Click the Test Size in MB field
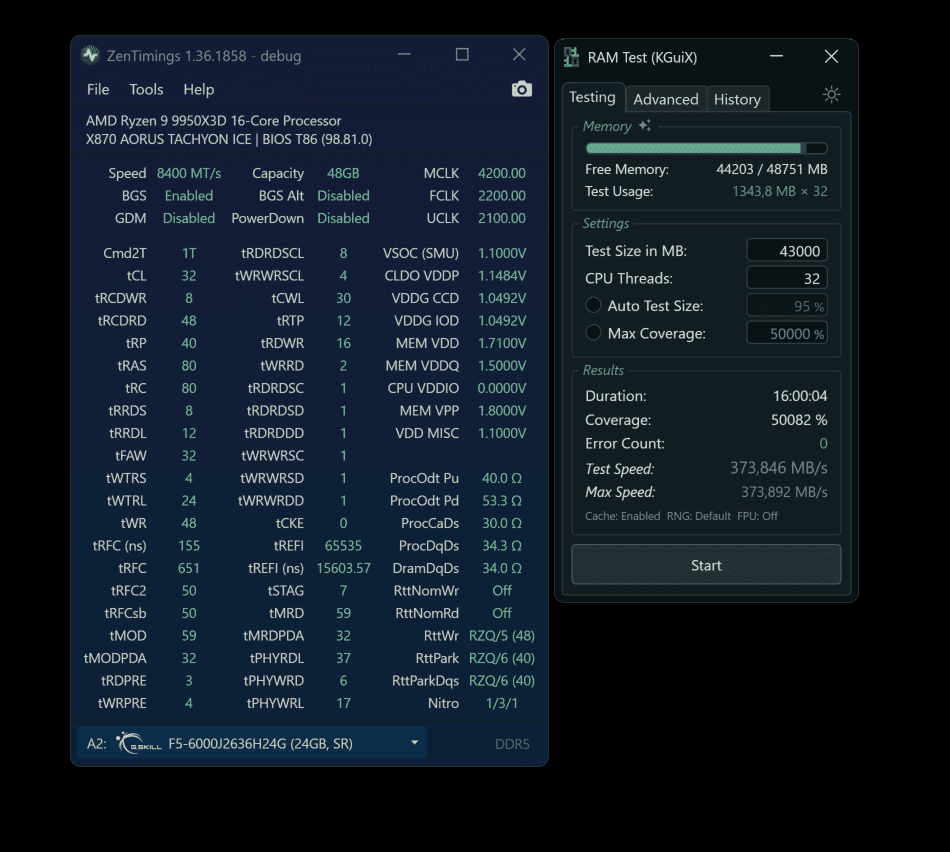The image size is (950, 852). click(787, 251)
